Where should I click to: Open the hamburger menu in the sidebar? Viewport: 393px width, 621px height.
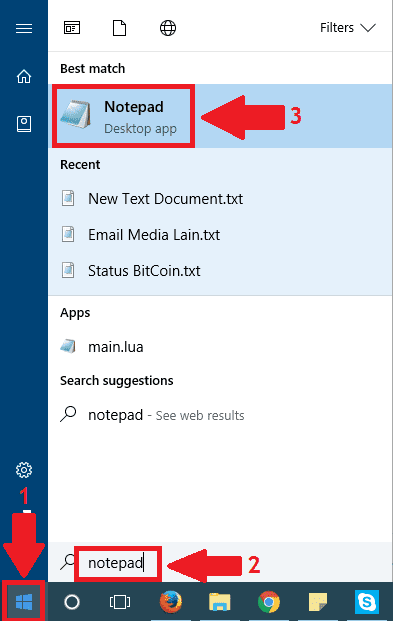coord(24,29)
